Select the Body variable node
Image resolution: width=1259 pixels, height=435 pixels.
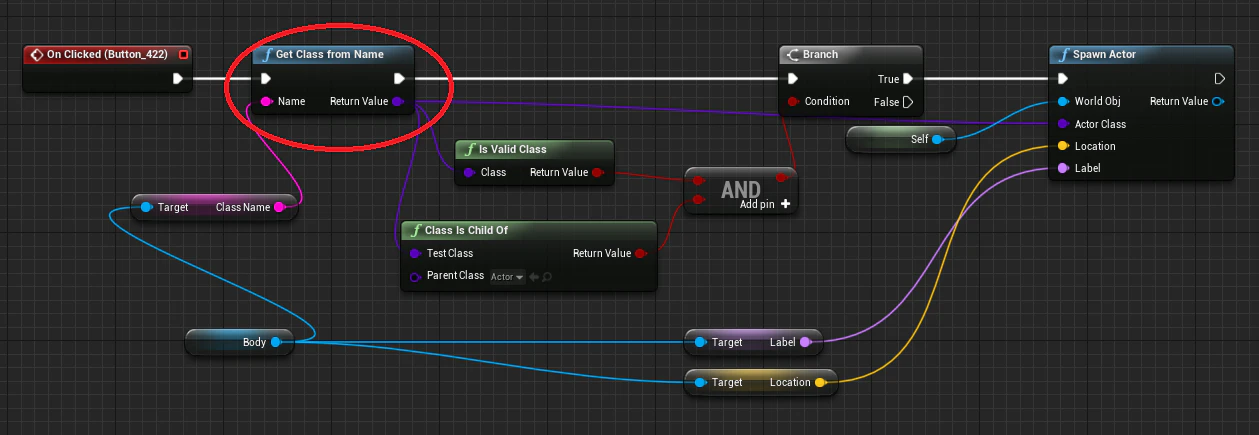[x=240, y=342]
